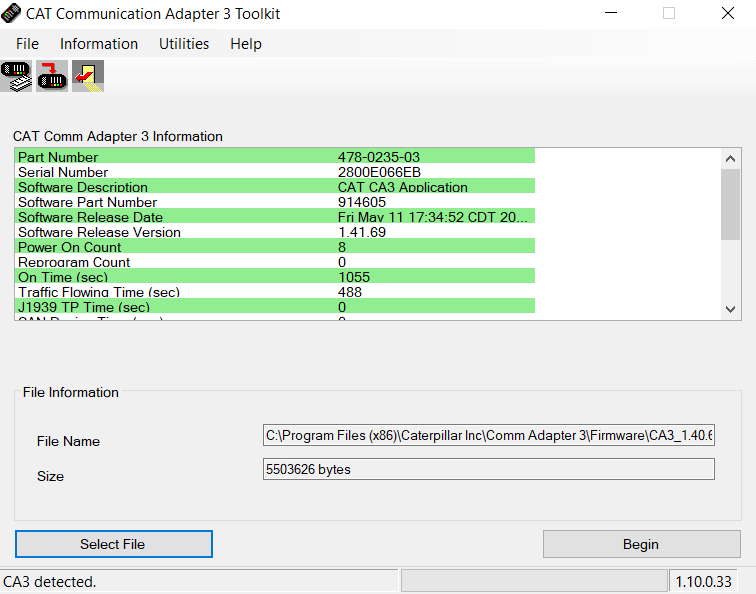The image size is (756, 594).
Task: Click the progress bar in status bar
Action: coord(534,581)
